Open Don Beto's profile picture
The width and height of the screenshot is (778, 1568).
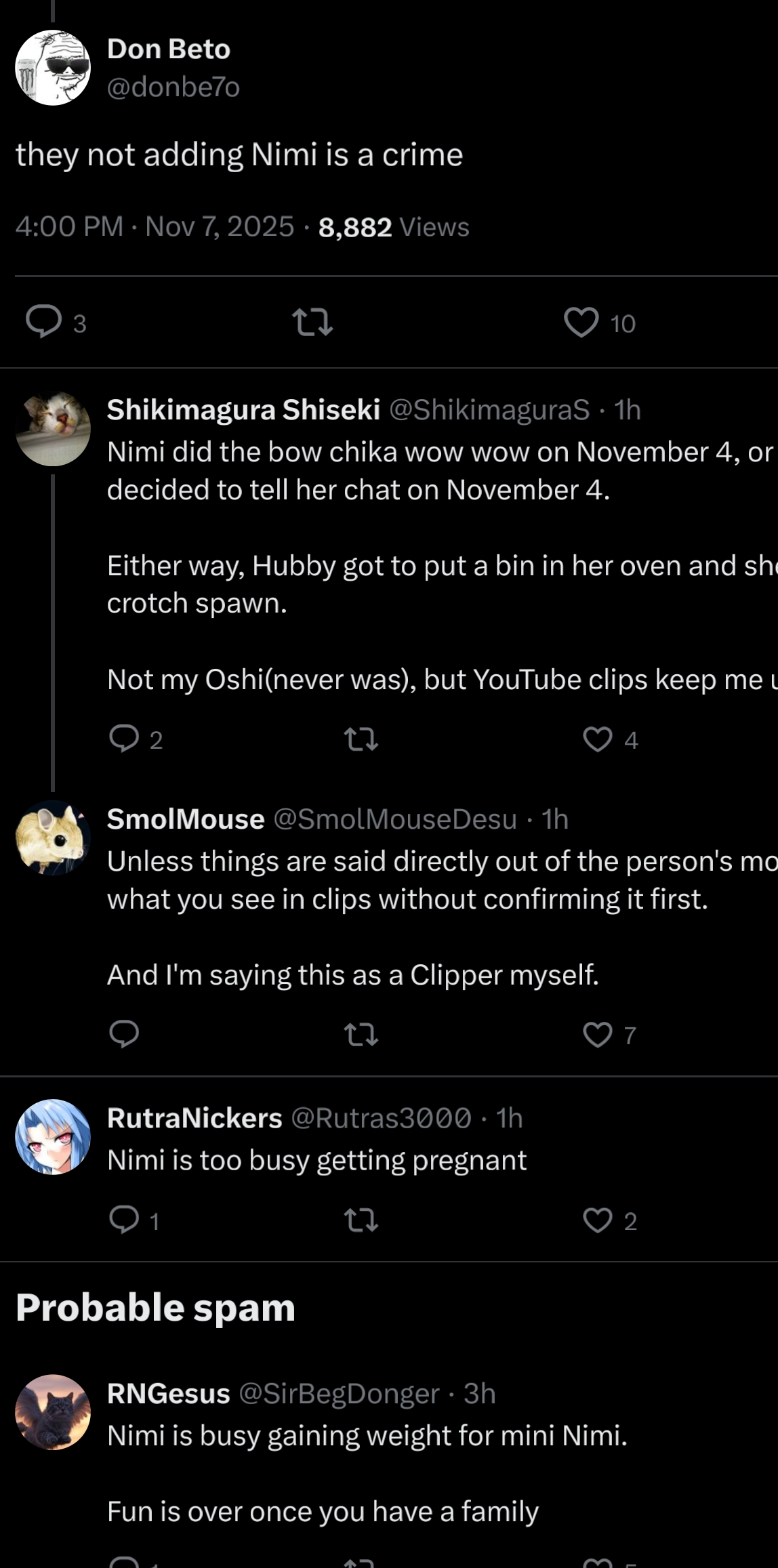tap(53, 68)
